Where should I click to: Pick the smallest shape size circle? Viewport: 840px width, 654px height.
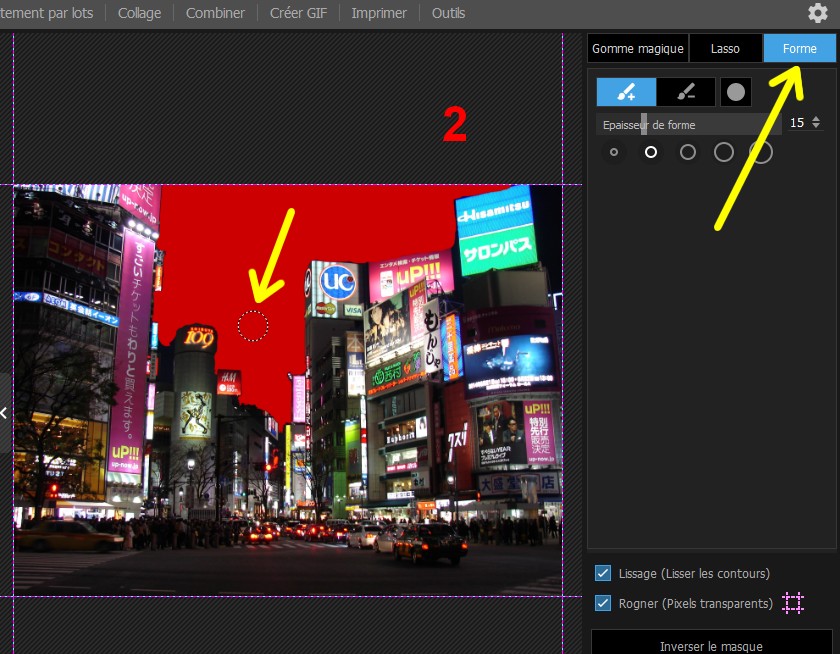pos(614,152)
